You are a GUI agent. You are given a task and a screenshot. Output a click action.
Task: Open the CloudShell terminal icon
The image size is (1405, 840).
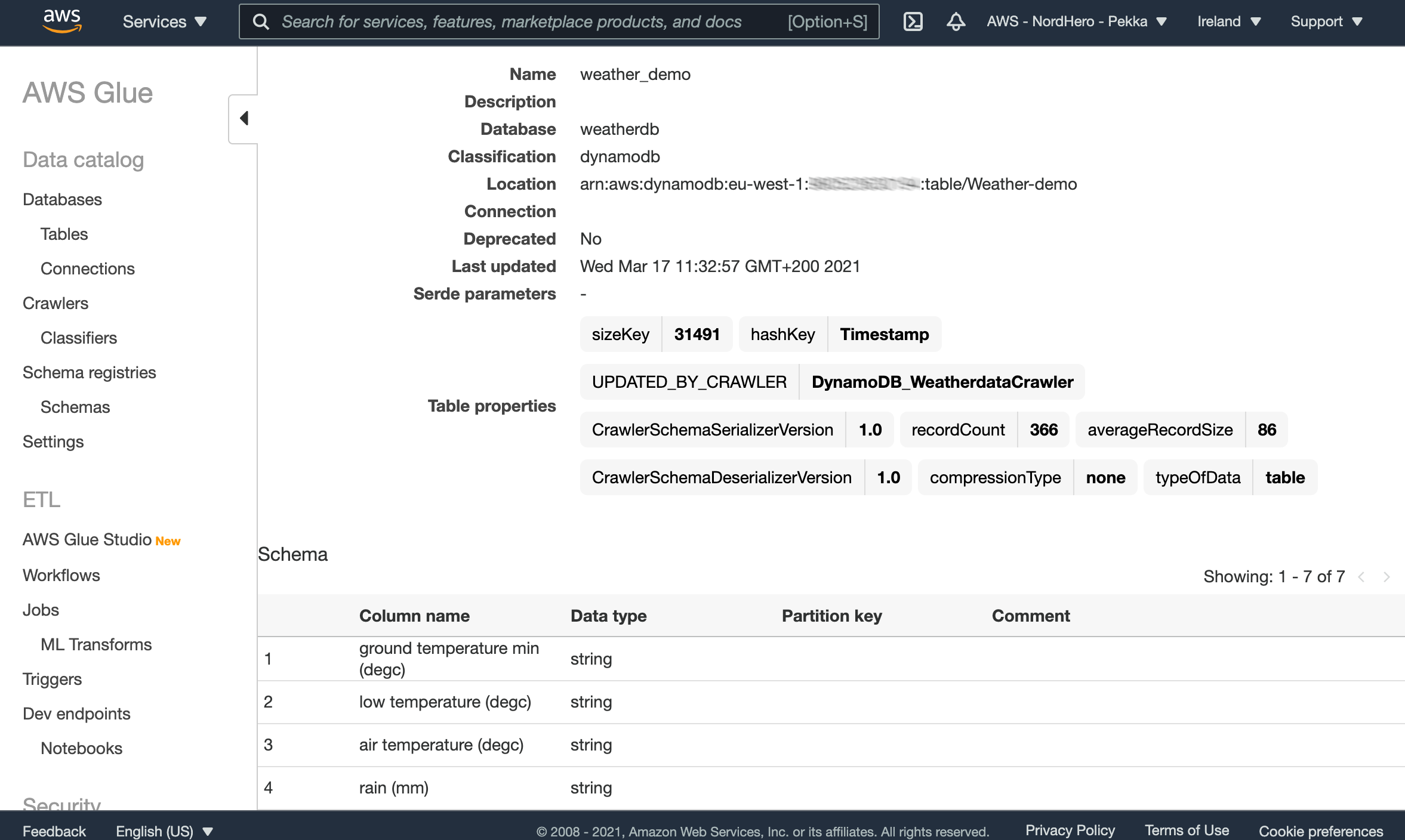pos(911,21)
